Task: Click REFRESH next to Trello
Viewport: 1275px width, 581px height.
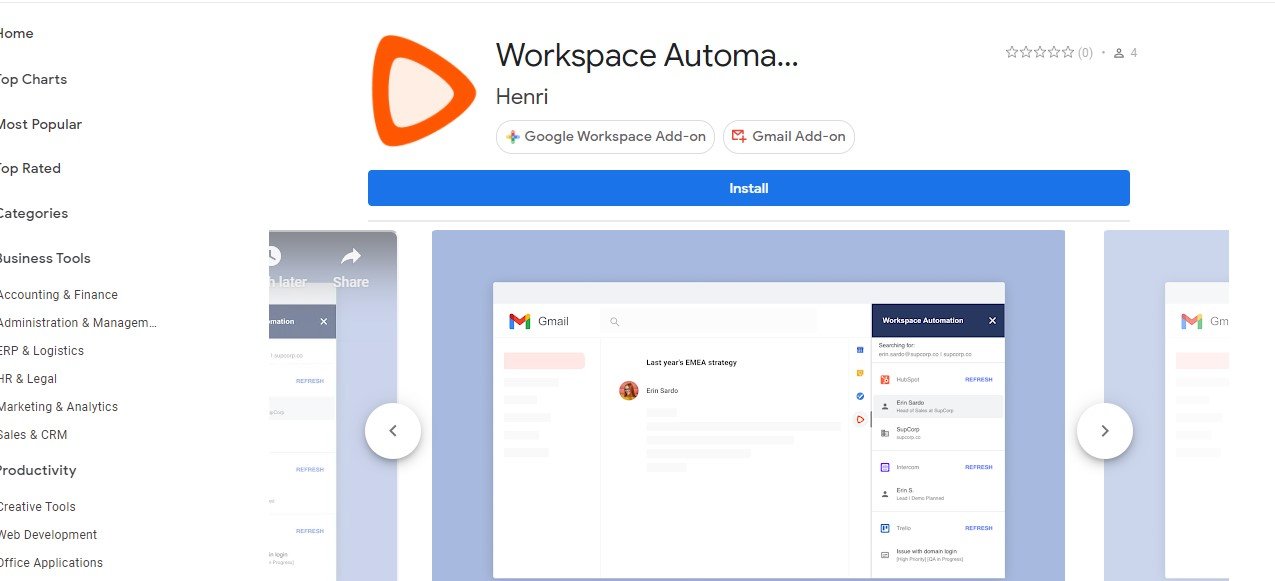Action: click(978, 528)
